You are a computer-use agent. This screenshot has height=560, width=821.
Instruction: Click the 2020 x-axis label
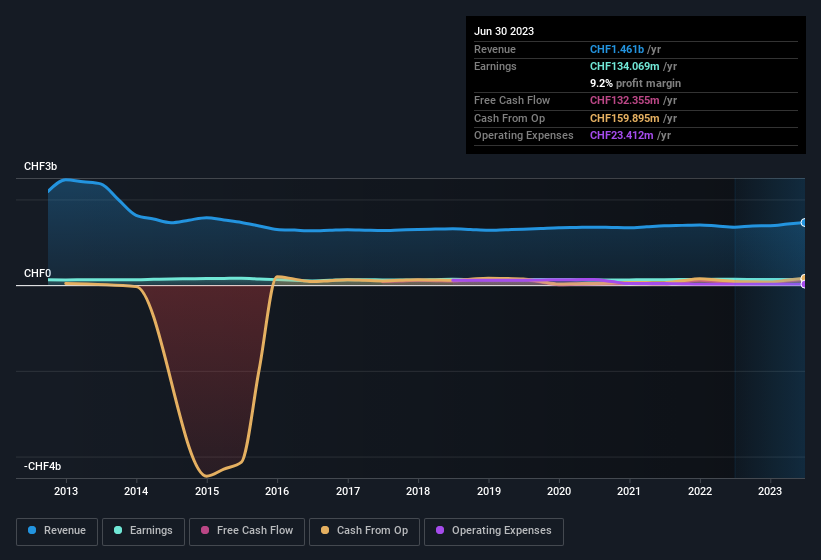(x=559, y=491)
